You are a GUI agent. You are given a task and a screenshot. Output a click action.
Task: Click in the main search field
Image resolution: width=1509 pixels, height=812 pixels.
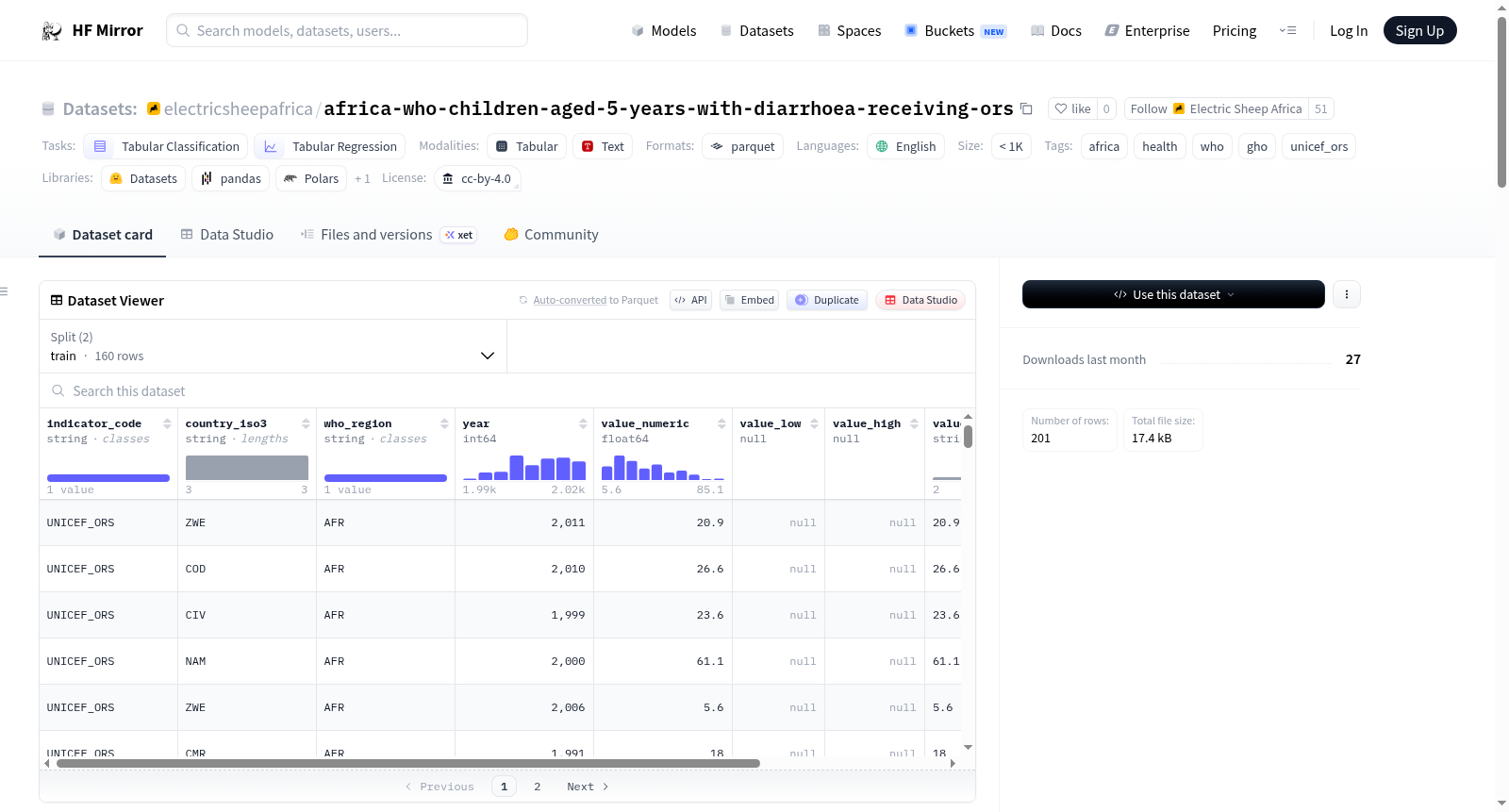(x=347, y=31)
